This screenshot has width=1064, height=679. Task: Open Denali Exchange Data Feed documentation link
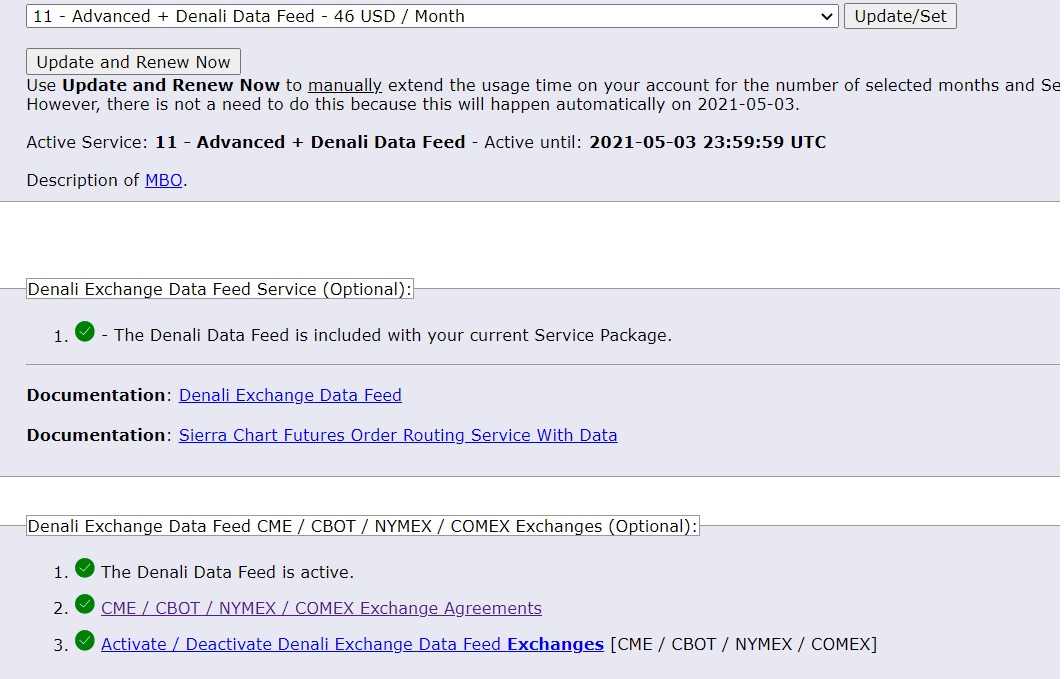(290, 396)
